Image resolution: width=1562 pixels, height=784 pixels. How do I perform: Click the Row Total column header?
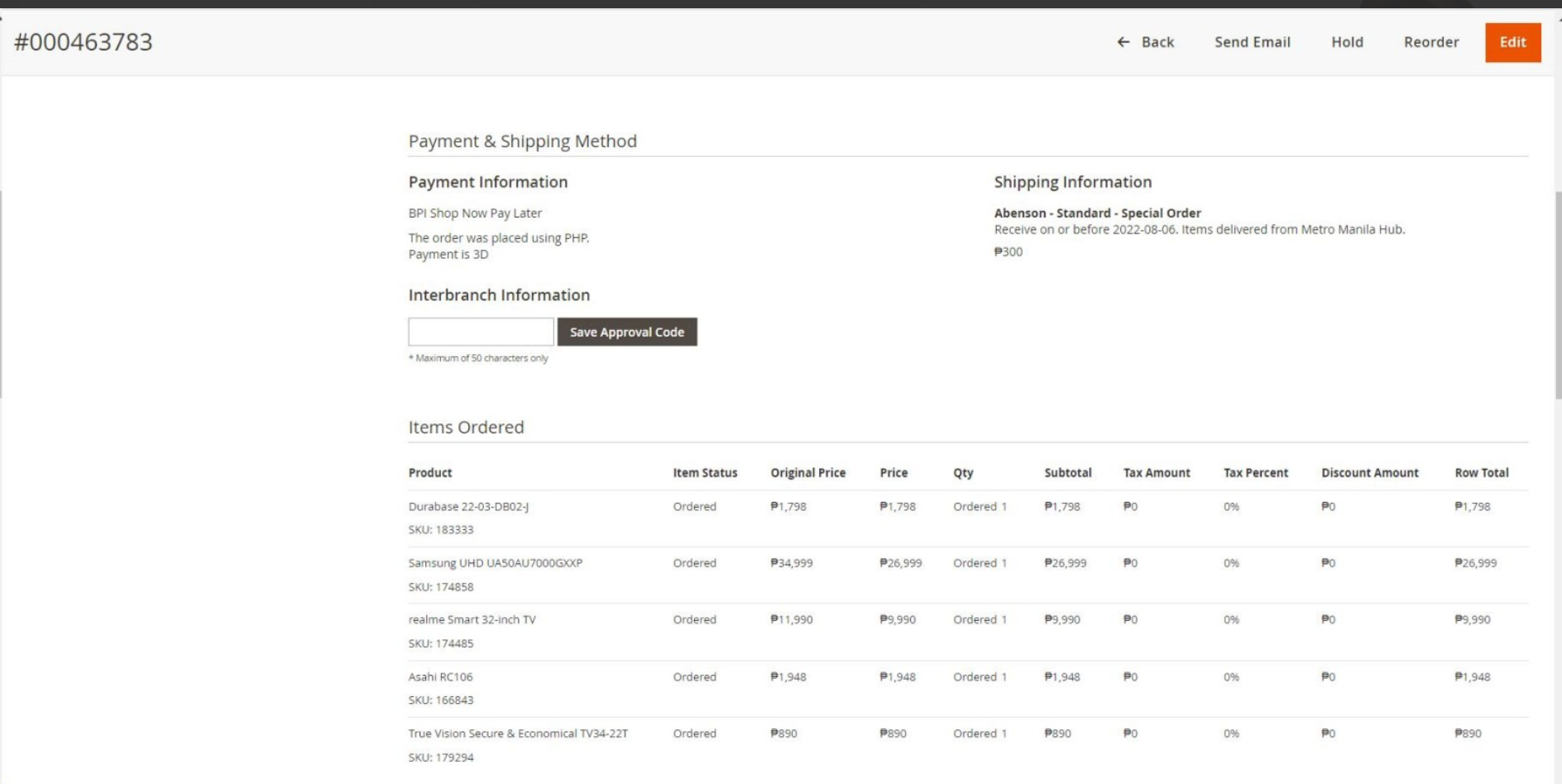(1481, 473)
